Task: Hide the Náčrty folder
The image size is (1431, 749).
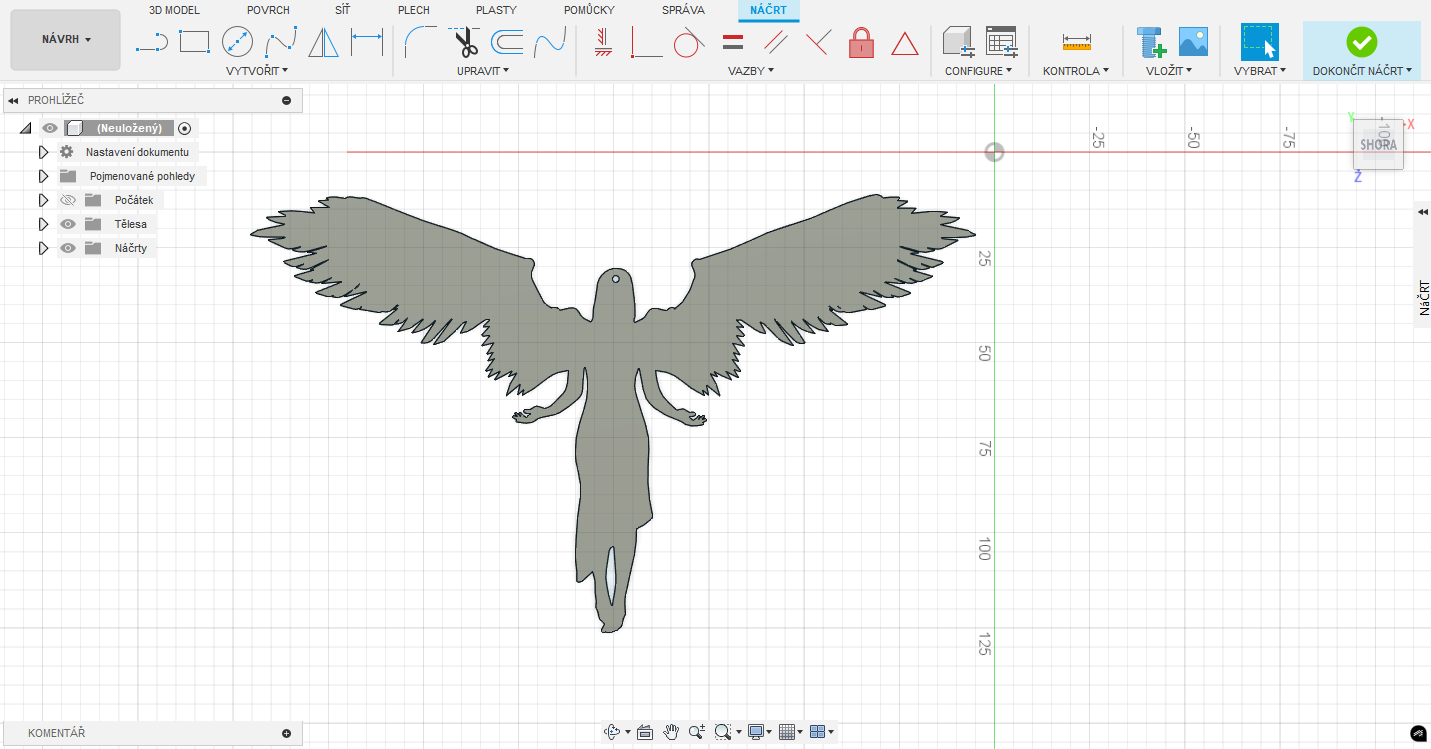Action: [x=68, y=248]
